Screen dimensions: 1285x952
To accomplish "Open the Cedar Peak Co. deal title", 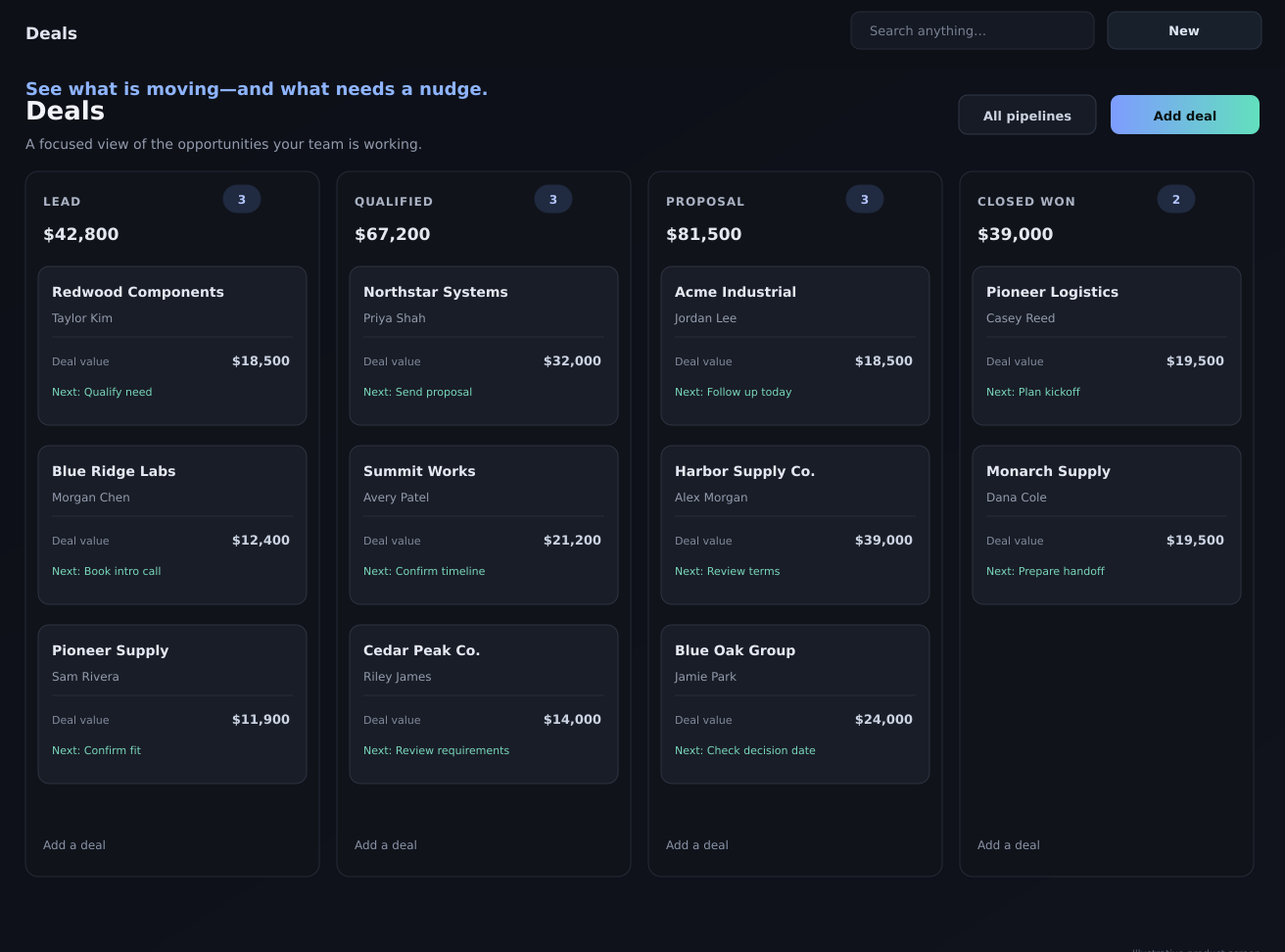I will point(422,650).
